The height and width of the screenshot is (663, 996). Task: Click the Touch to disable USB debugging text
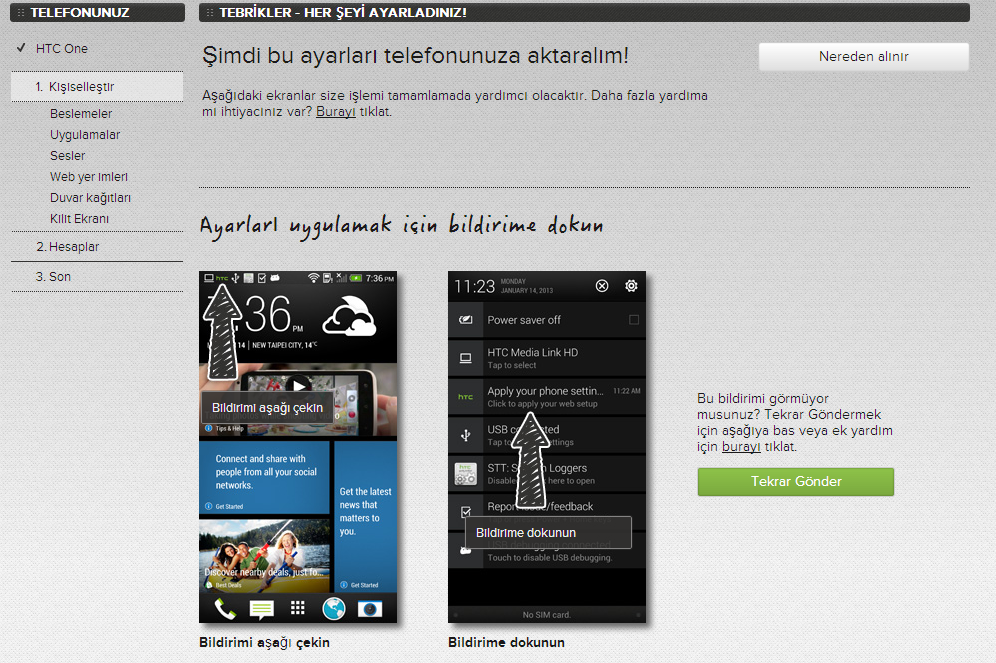click(x=549, y=558)
